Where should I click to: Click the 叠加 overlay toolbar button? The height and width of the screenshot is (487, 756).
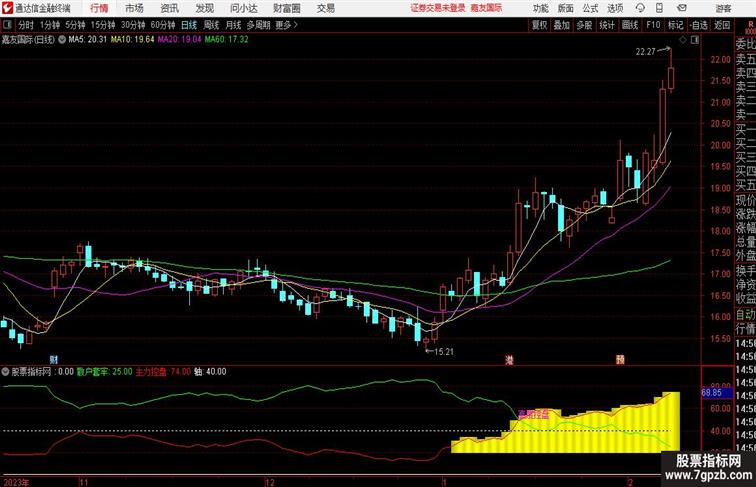[562, 25]
